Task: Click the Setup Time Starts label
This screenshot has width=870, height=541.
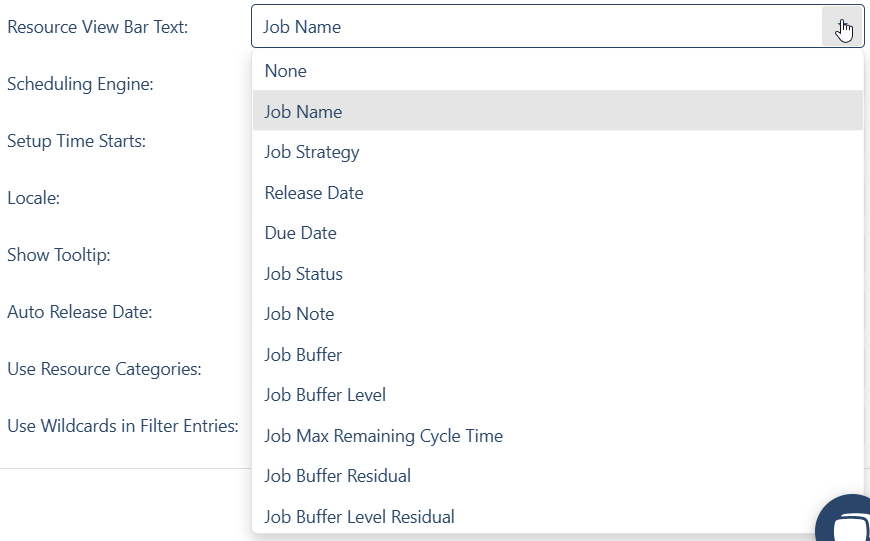Action: point(77,141)
